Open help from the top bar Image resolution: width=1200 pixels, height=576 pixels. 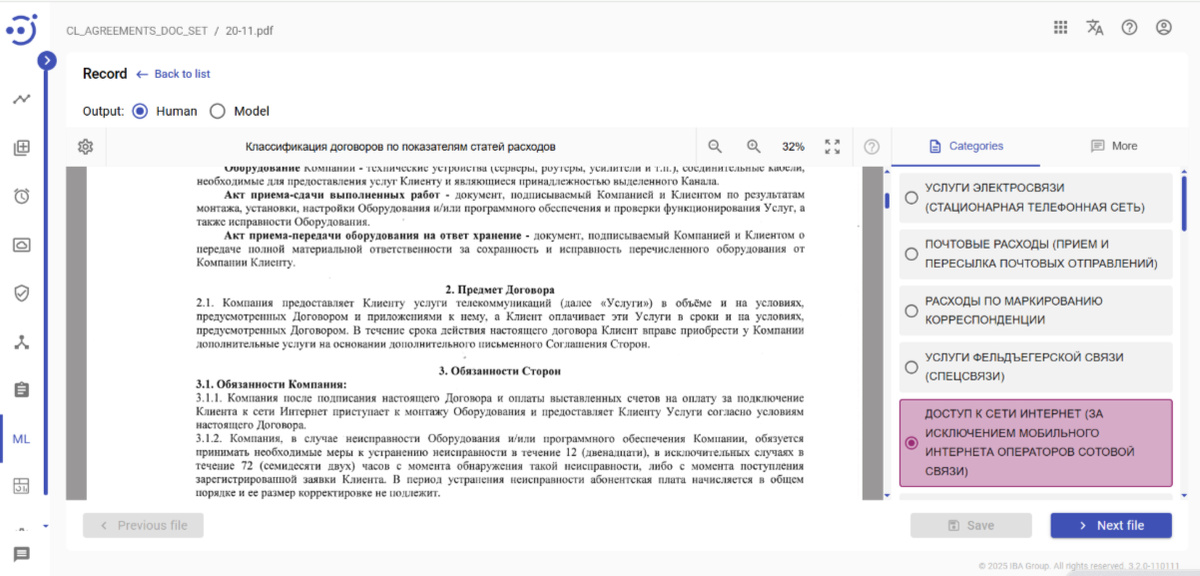point(1129,28)
